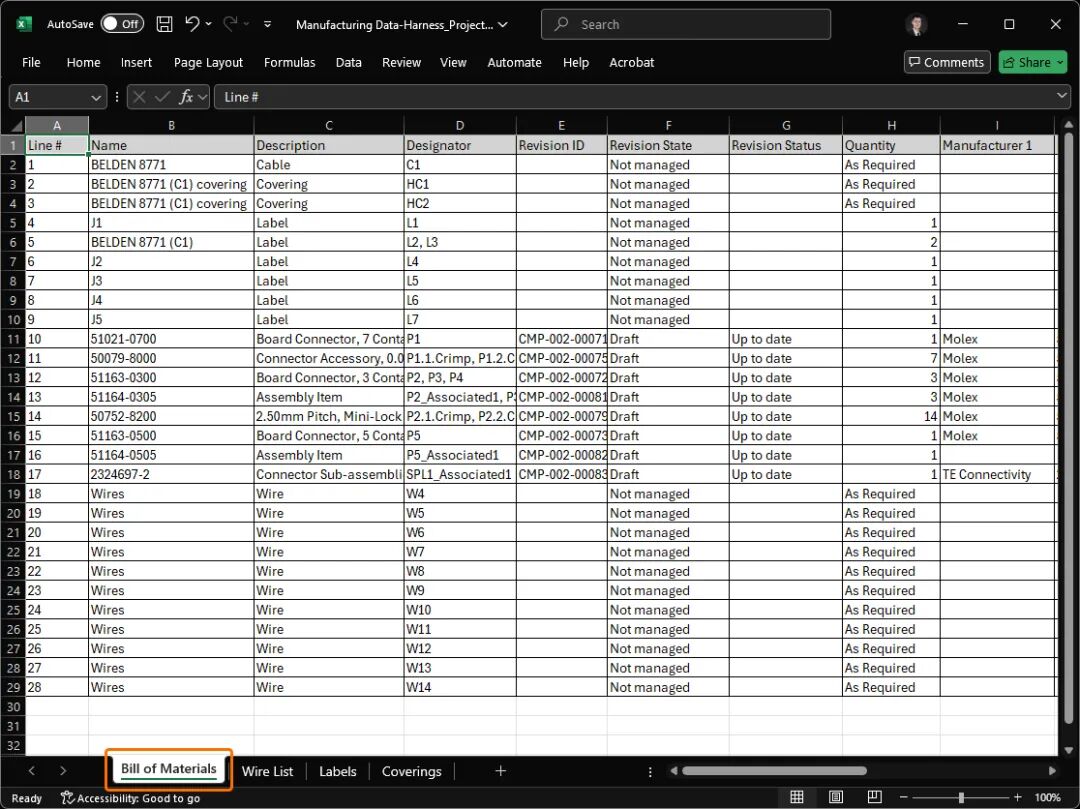This screenshot has height=809, width=1080.
Task: Open the Formulas ribbon tab
Action: click(289, 62)
